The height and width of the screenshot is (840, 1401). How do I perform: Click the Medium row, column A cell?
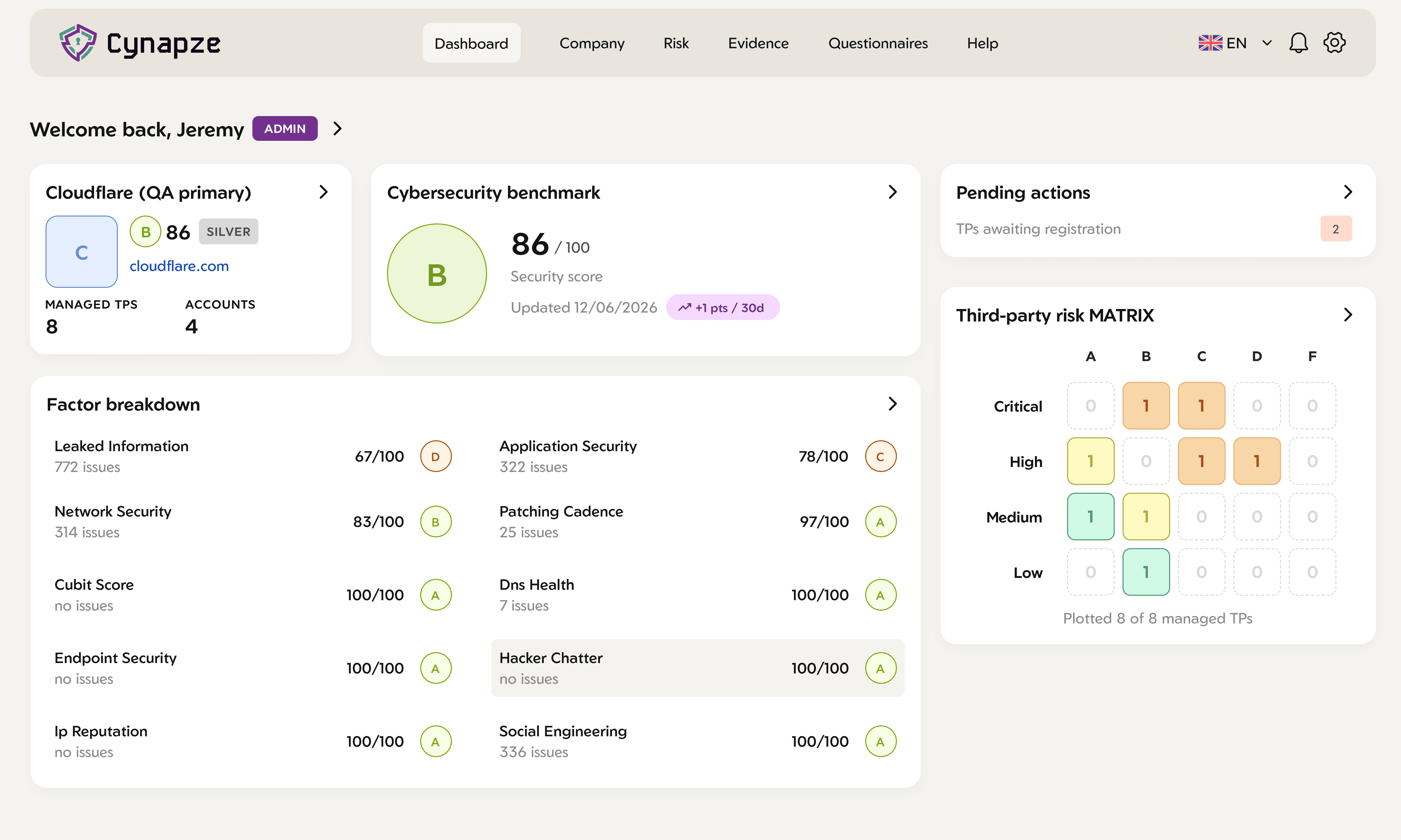1090,516
